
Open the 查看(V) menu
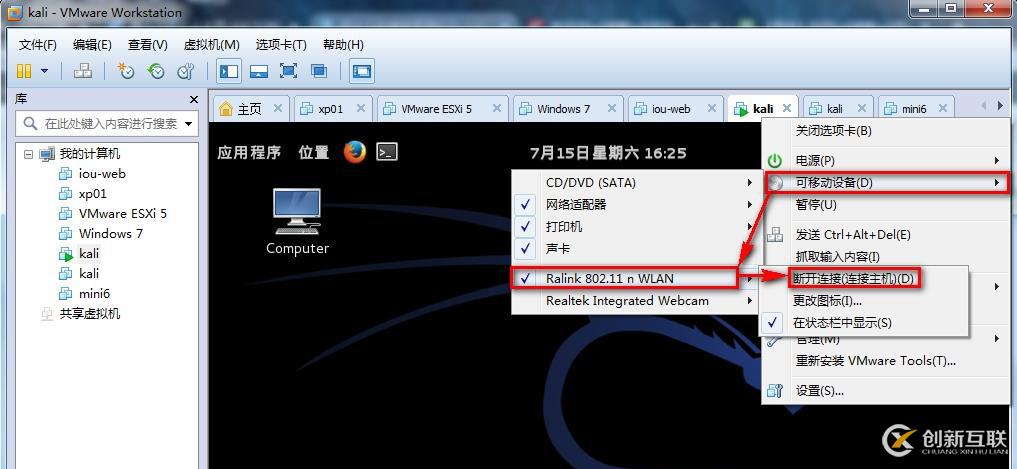pyautogui.click(x=148, y=45)
